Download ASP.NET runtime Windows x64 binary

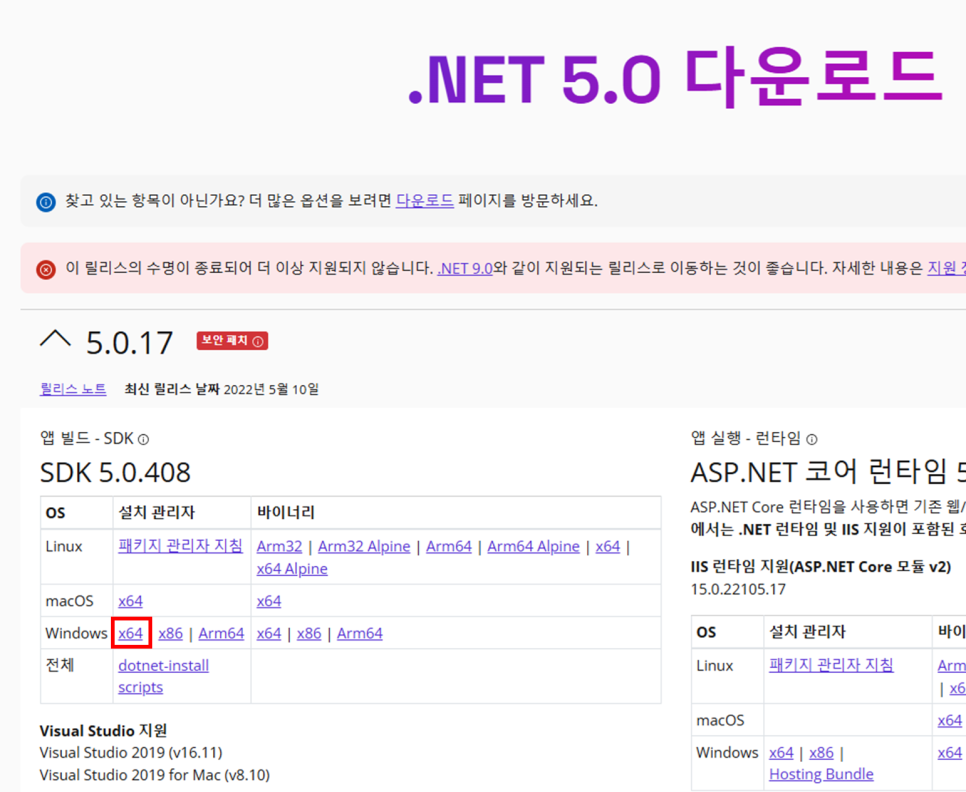[949, 753]
